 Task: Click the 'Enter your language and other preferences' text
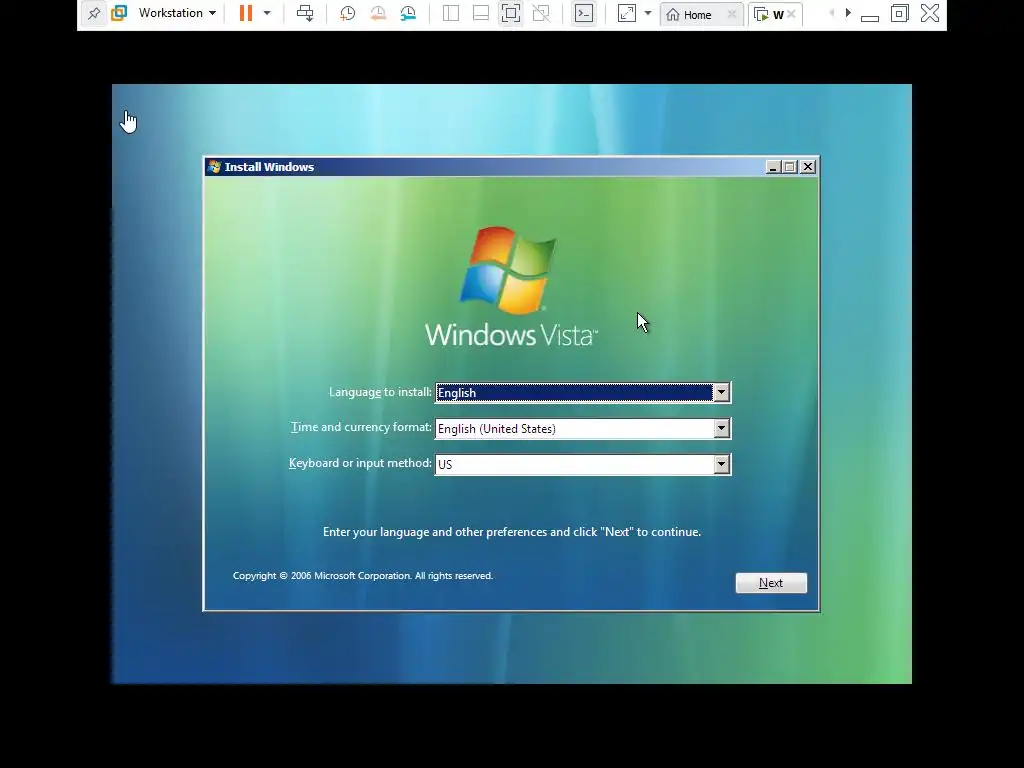pos(512,532)
